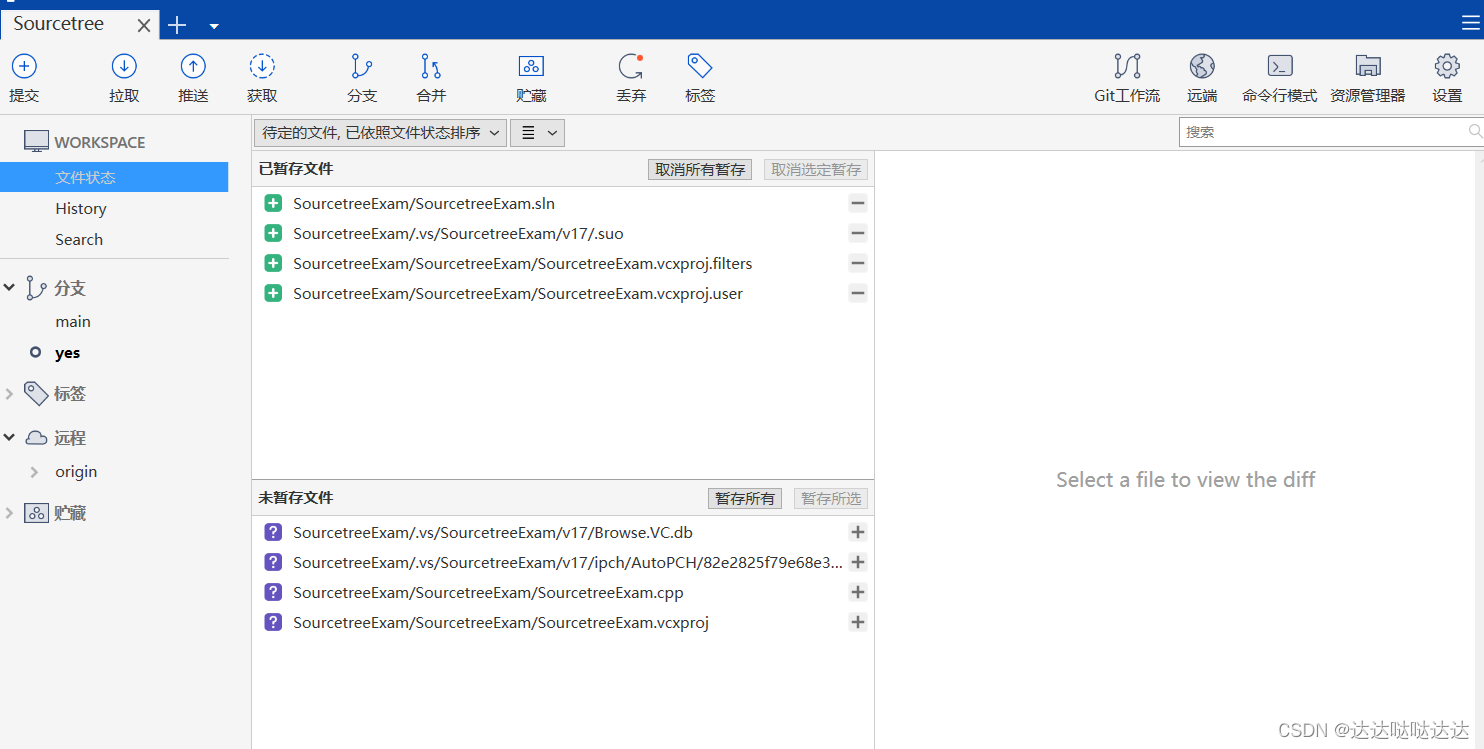Open the list view mode dropdown
This screenshot has width=1484, height=749.
538,132
